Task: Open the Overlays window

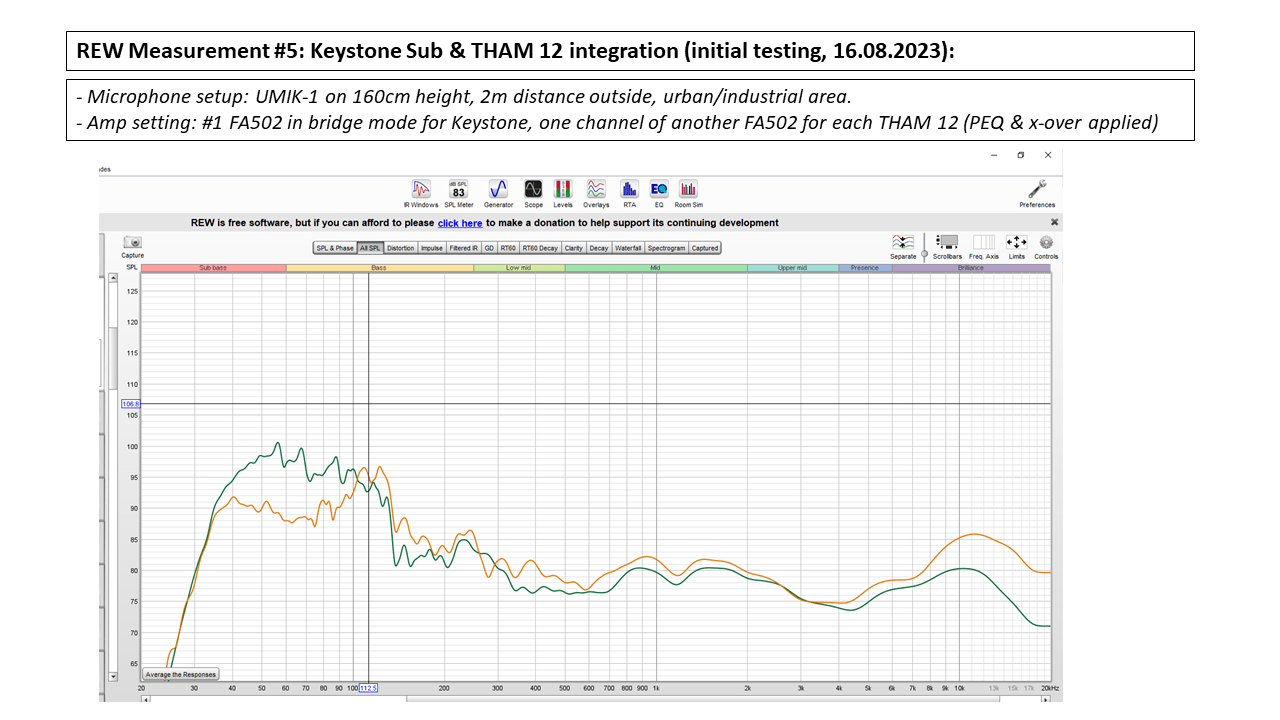Action: click(596, 193)
